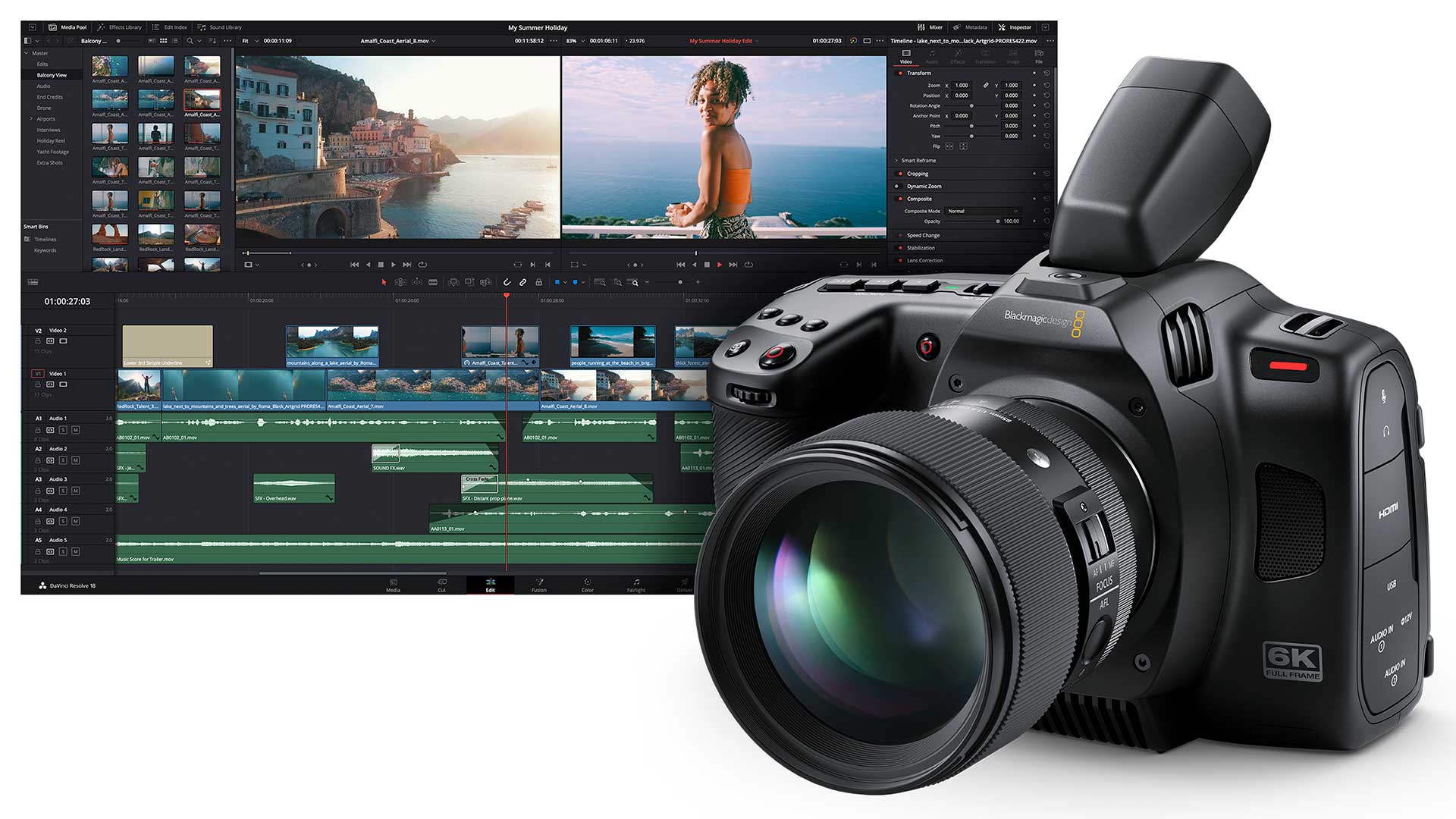Go to the Media page
The width and height of the screenshot is (1456, 819).
[393, 585]
